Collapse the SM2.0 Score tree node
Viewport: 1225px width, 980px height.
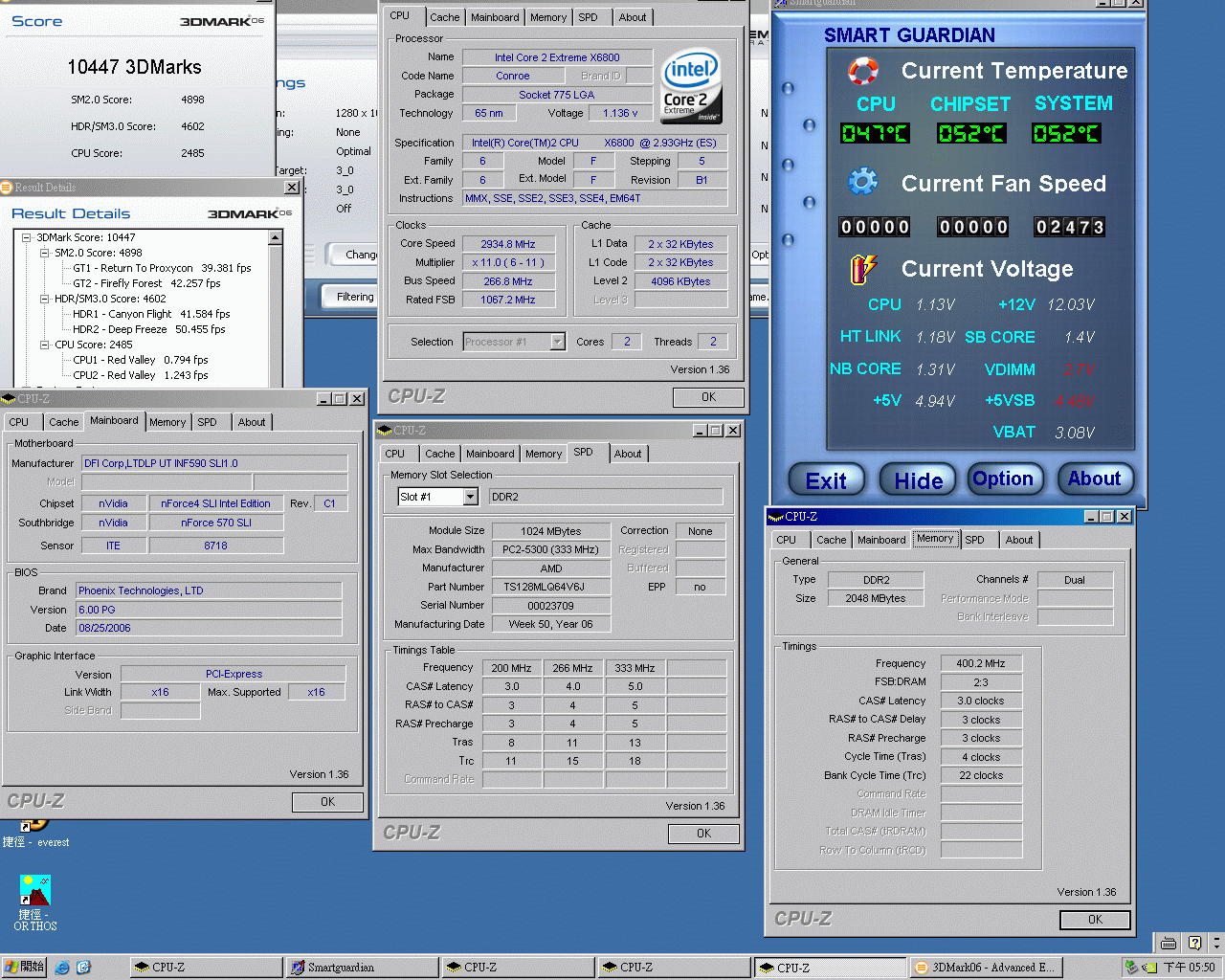pos(45,253)
